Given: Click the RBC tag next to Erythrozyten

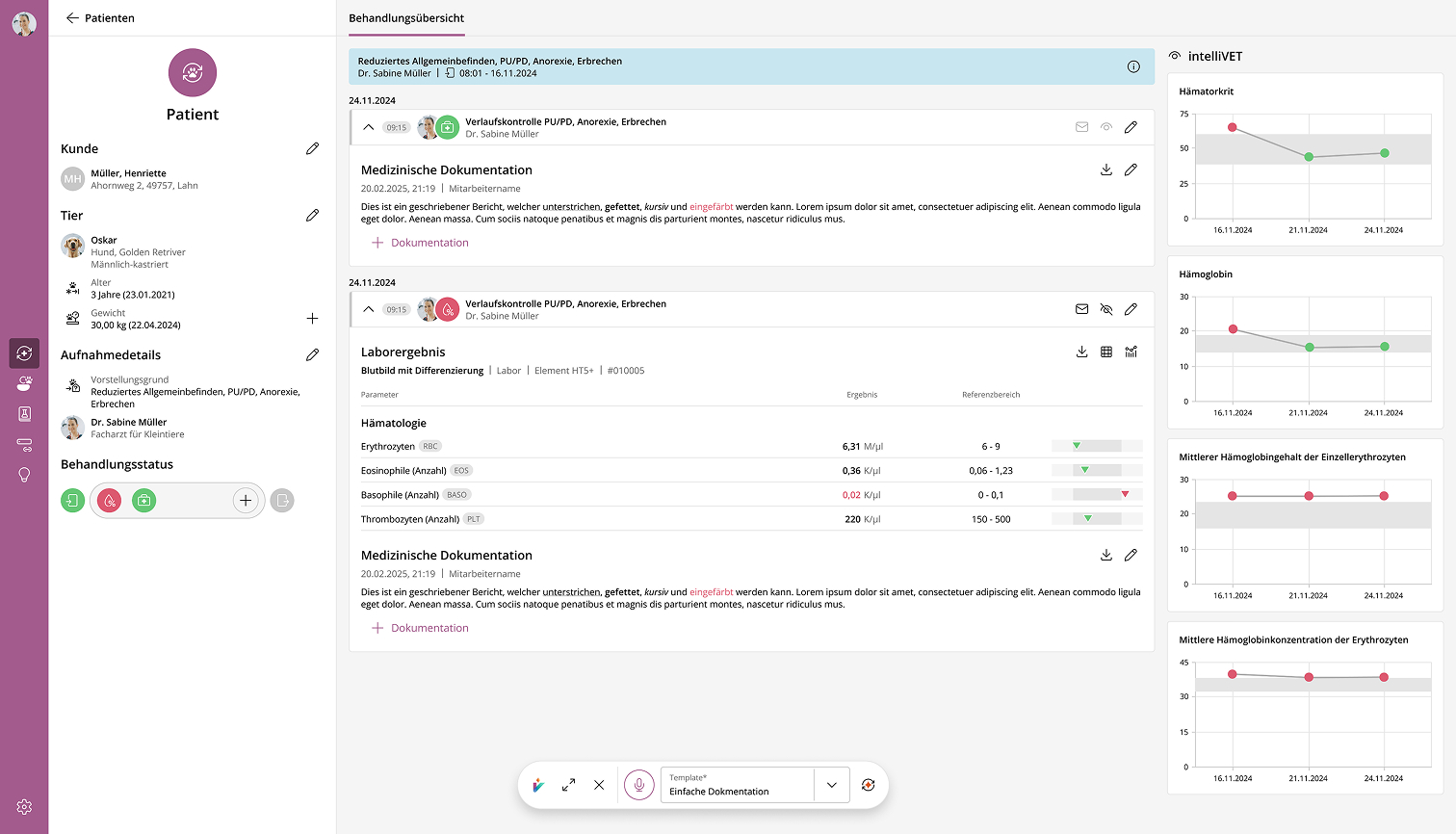Looking at the screenshot, I should [430, 446].
